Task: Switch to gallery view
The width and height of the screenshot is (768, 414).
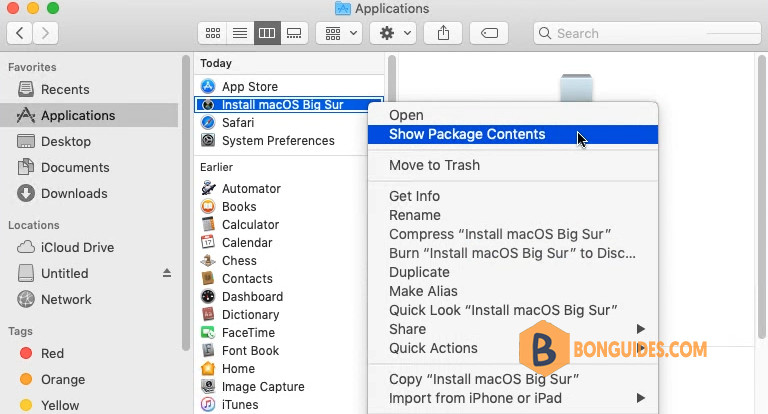Action: tap(294, 33)
